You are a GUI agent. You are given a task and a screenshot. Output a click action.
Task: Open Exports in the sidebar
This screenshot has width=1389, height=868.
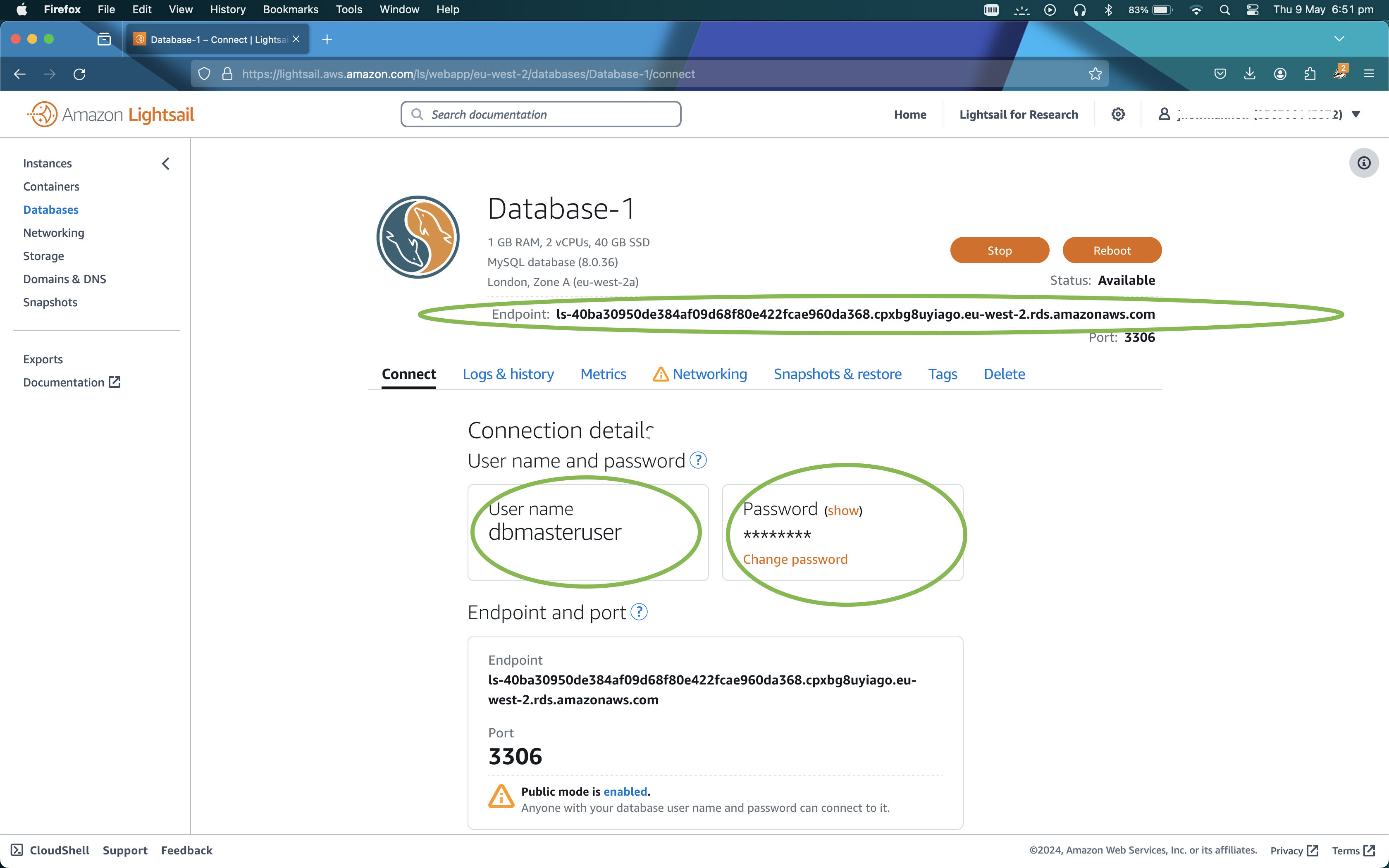(43, 359)
